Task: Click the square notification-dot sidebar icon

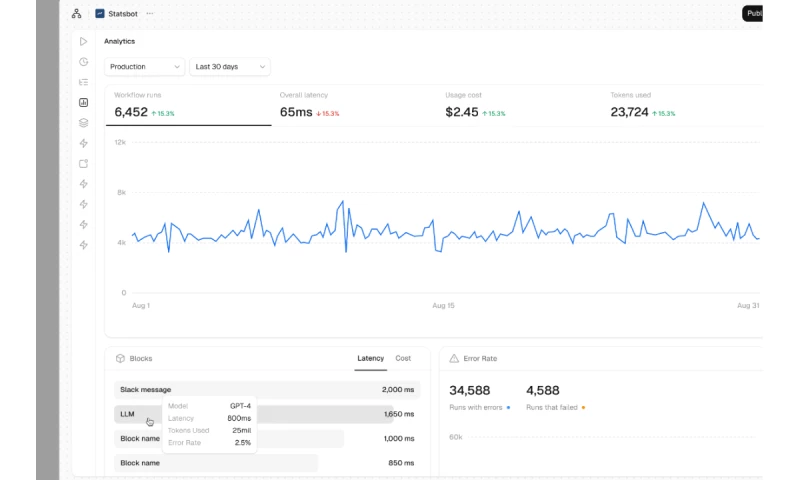Action: 84,164
